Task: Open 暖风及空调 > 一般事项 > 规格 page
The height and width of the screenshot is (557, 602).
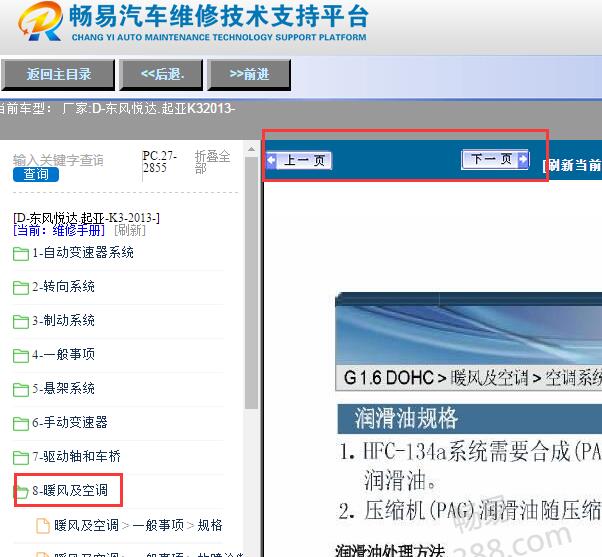Action: click(x=138, y=525)
